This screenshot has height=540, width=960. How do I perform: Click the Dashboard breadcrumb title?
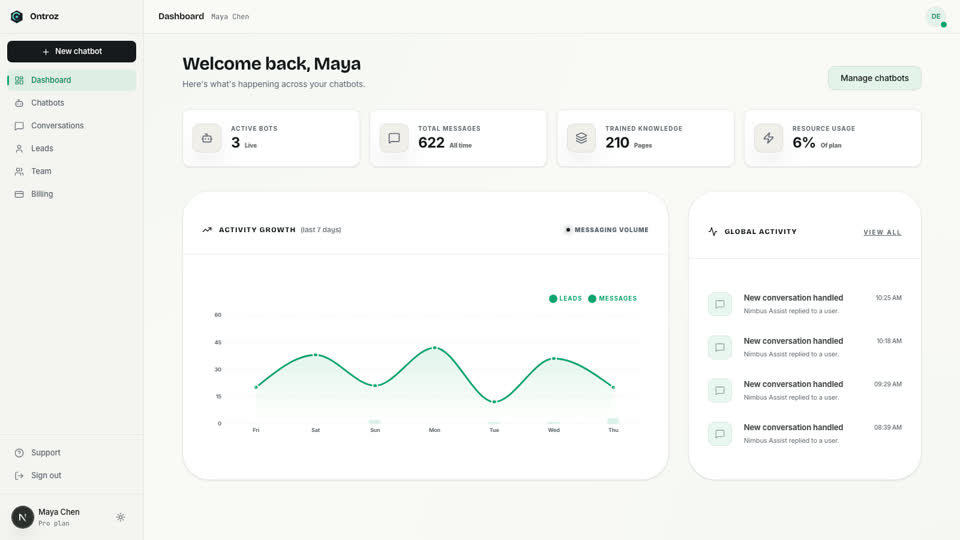click(x=181, y=17)
